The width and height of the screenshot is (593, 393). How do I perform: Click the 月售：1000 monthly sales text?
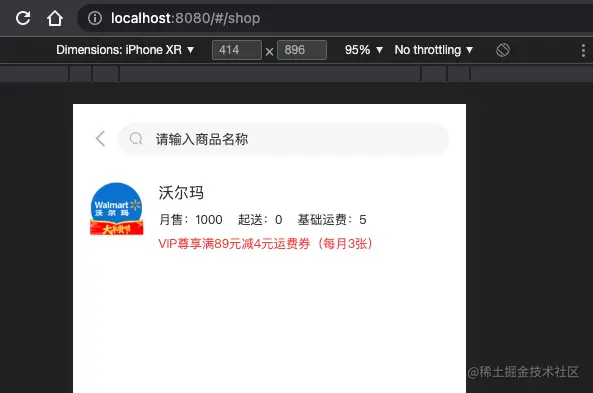191,219
